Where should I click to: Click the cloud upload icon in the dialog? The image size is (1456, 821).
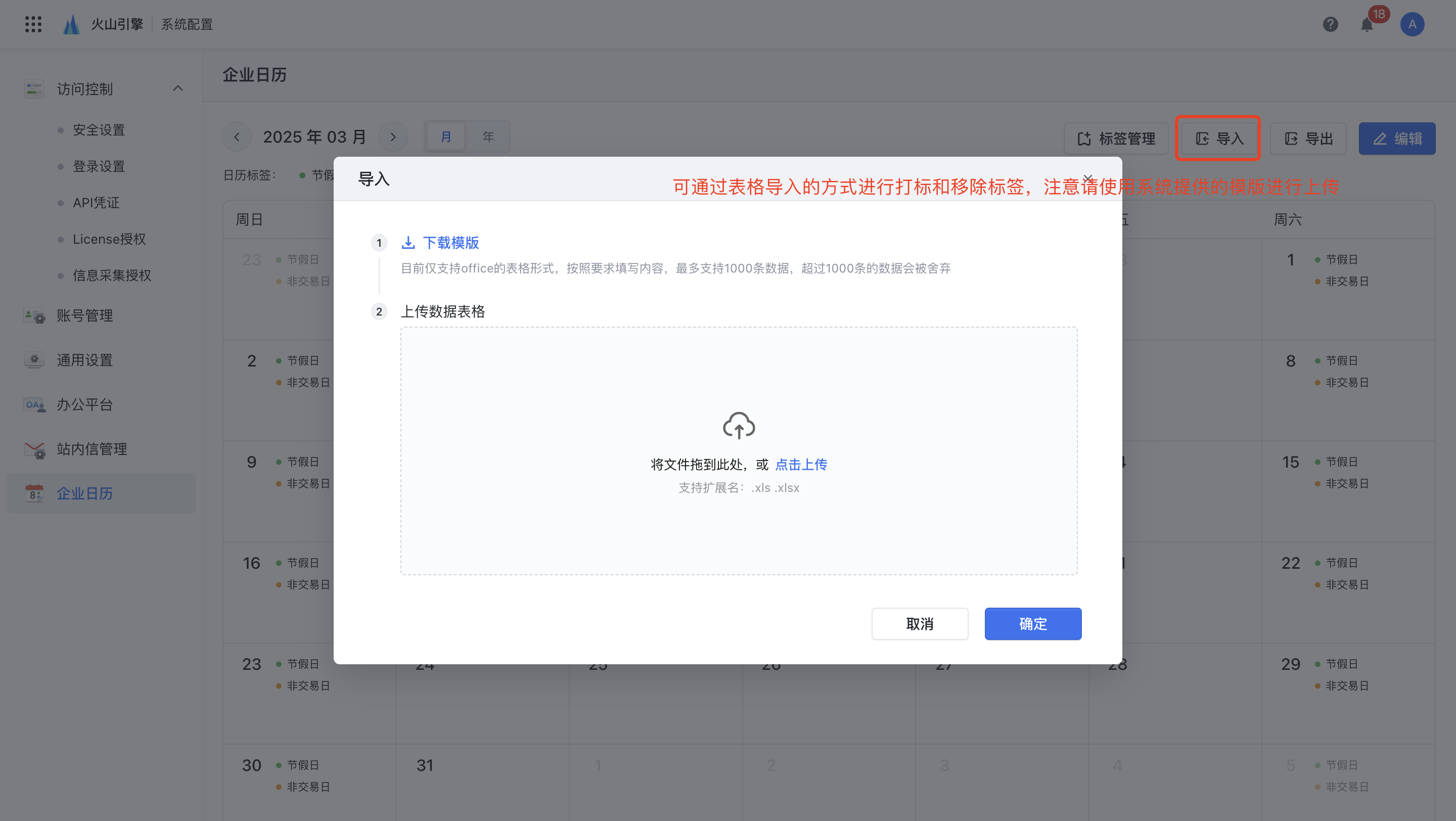click(739, 426)
